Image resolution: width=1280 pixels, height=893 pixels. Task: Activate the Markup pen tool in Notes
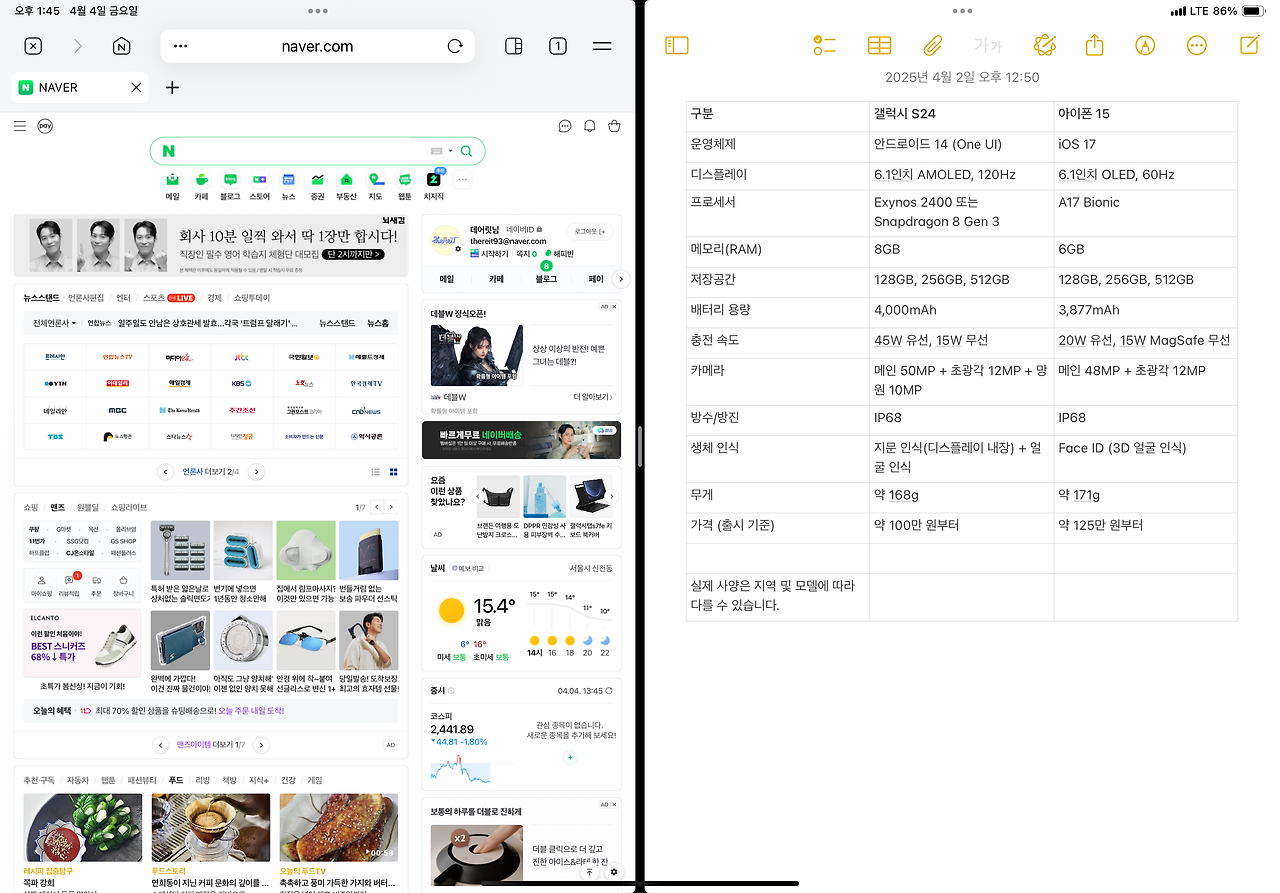click(x=1145, y=45)
